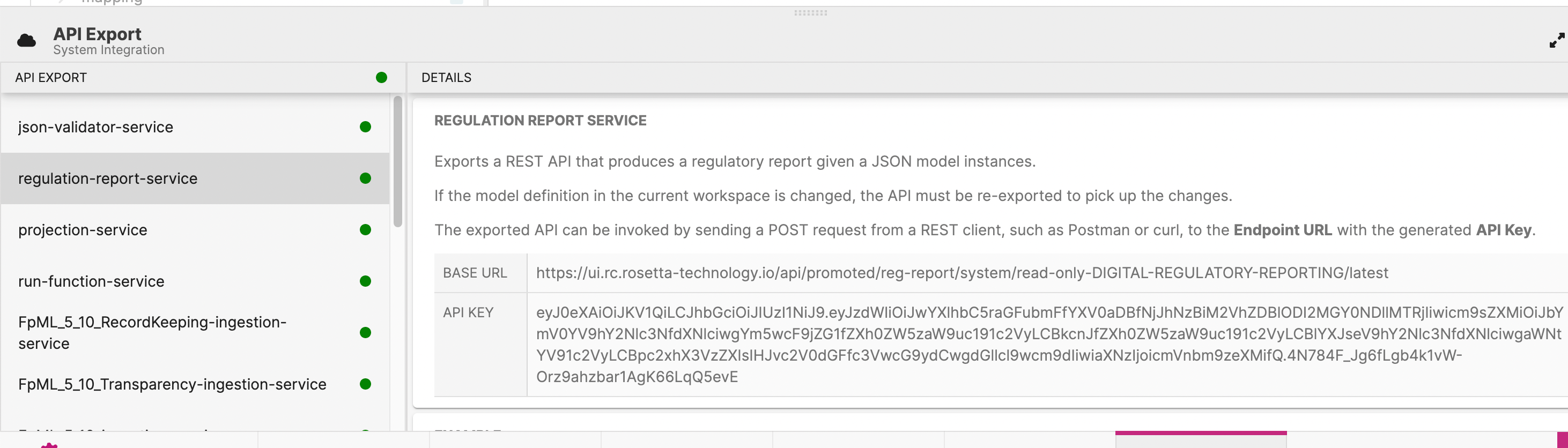Image resolution: width=1568 pixels, height=448 pixels.
Task: Expand the API Export panel to fullscreen
Action: click(x=1556, y=40)
